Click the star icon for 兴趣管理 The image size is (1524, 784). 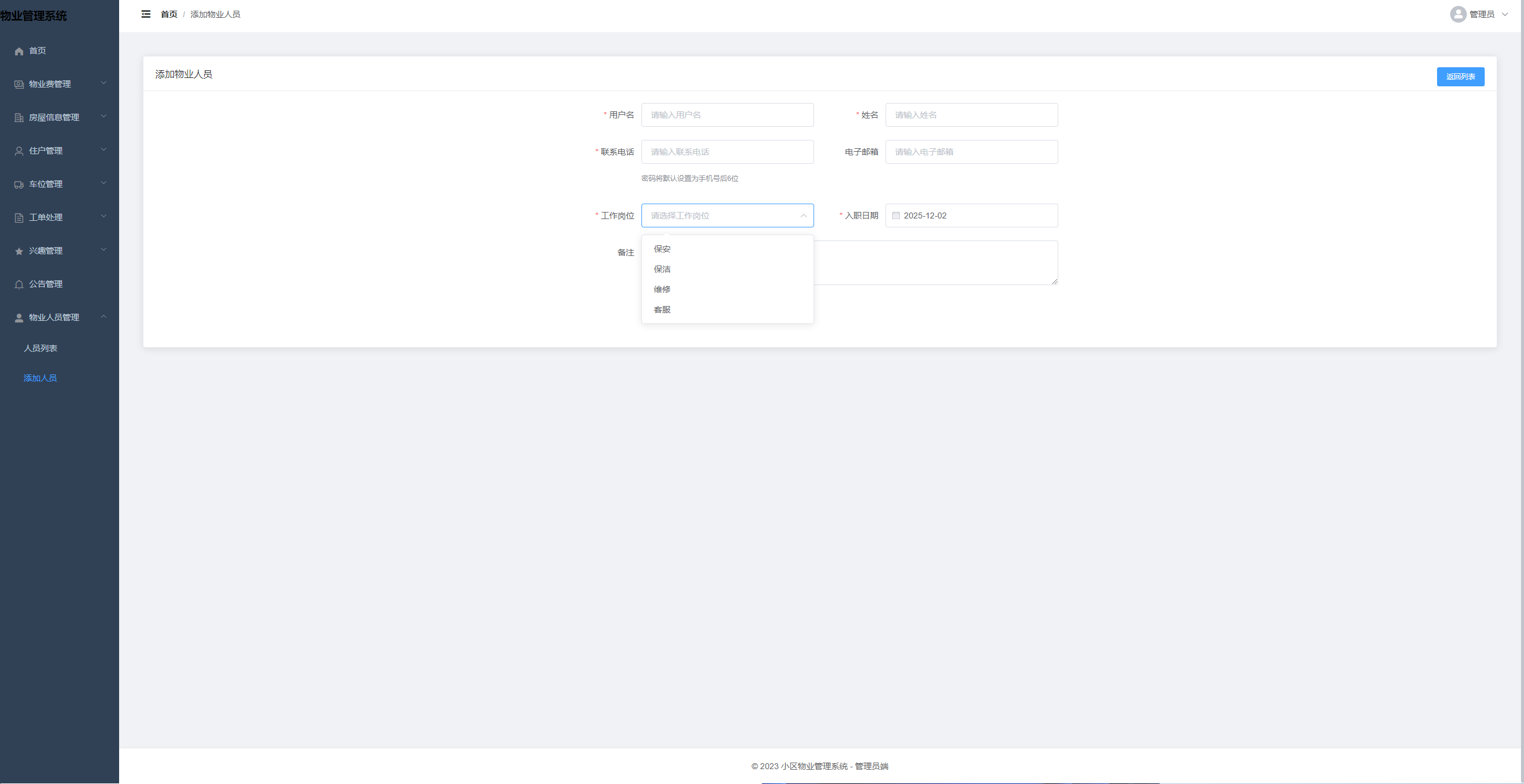click(x=19, y=251)
